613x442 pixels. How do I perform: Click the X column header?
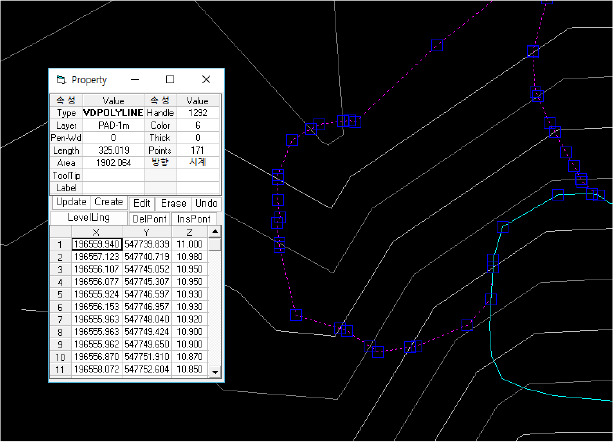(x=97, y=232)
